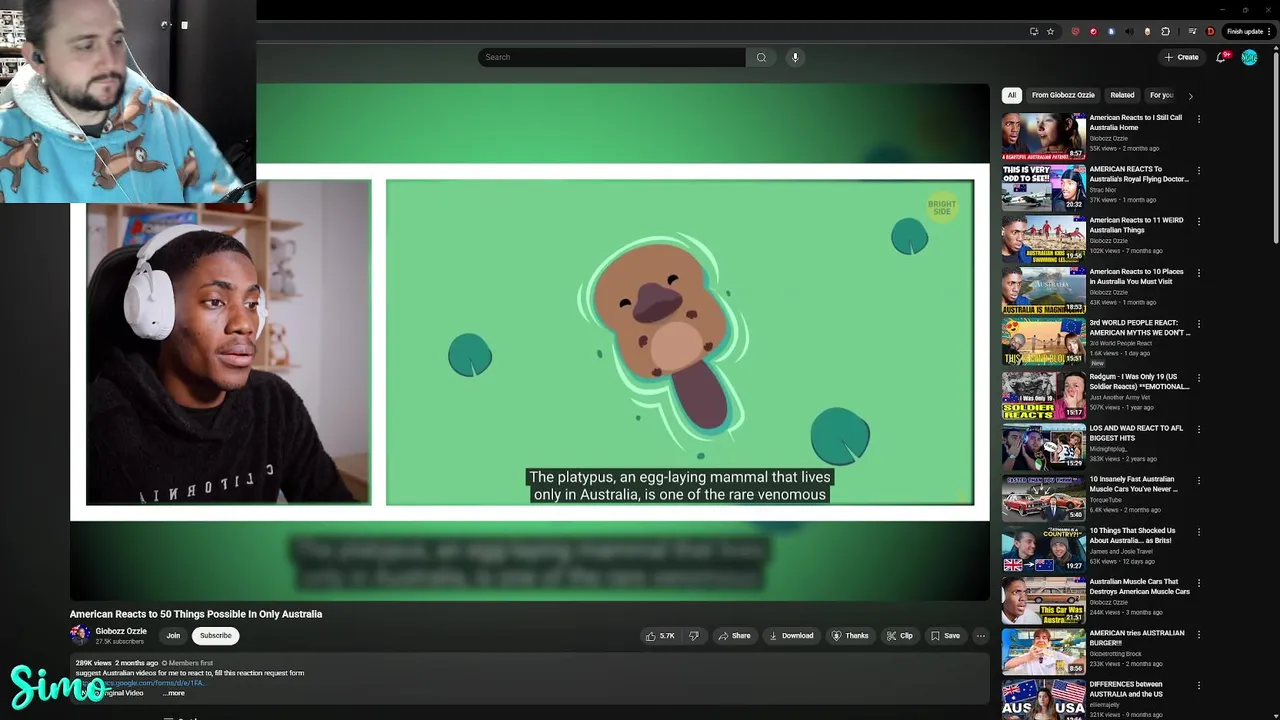Open more actions ellipsis under video
Viewport: 1280px width, 720px height.
coord(980,636)
